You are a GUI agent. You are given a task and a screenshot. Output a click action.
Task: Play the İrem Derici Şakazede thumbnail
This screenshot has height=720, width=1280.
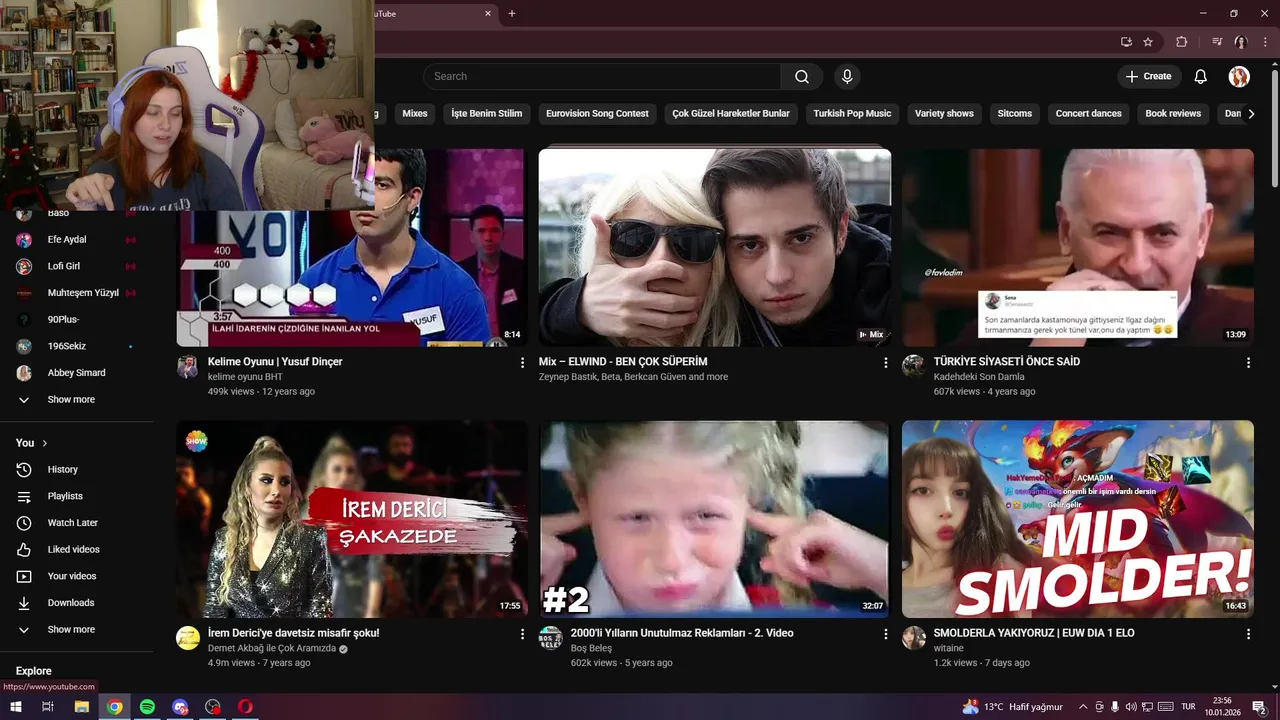point(352,519)
